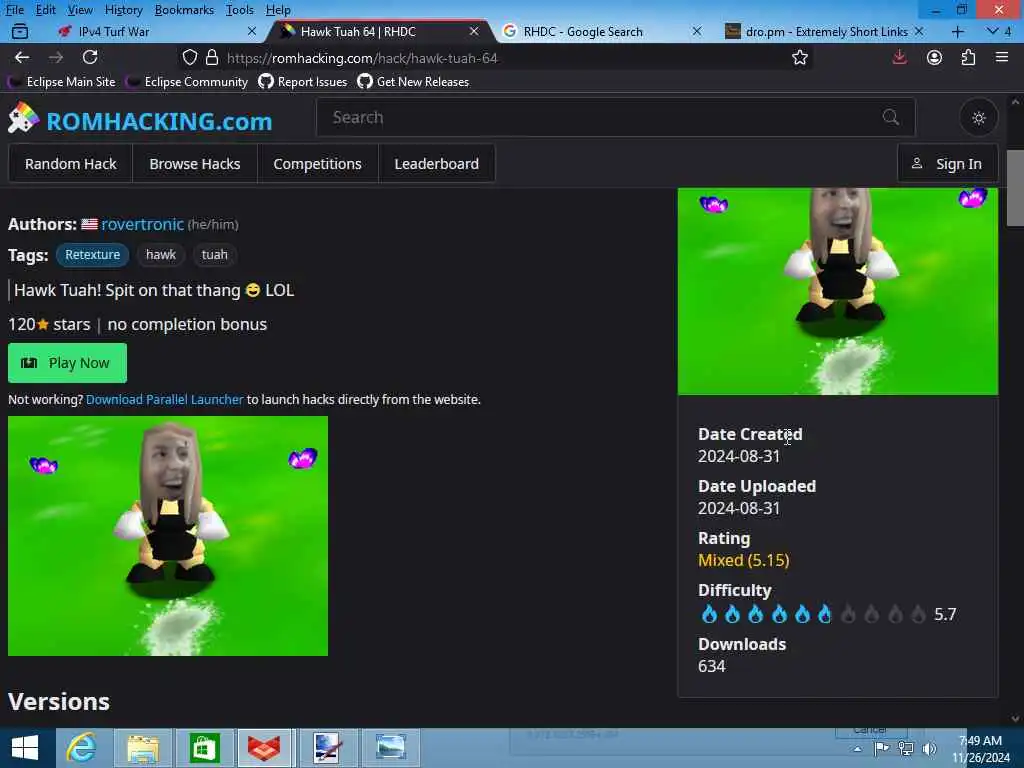Click the red Firefox-like taskbar app icon
The height and width of the screenshot is (768, 1024).
[264, 748]
